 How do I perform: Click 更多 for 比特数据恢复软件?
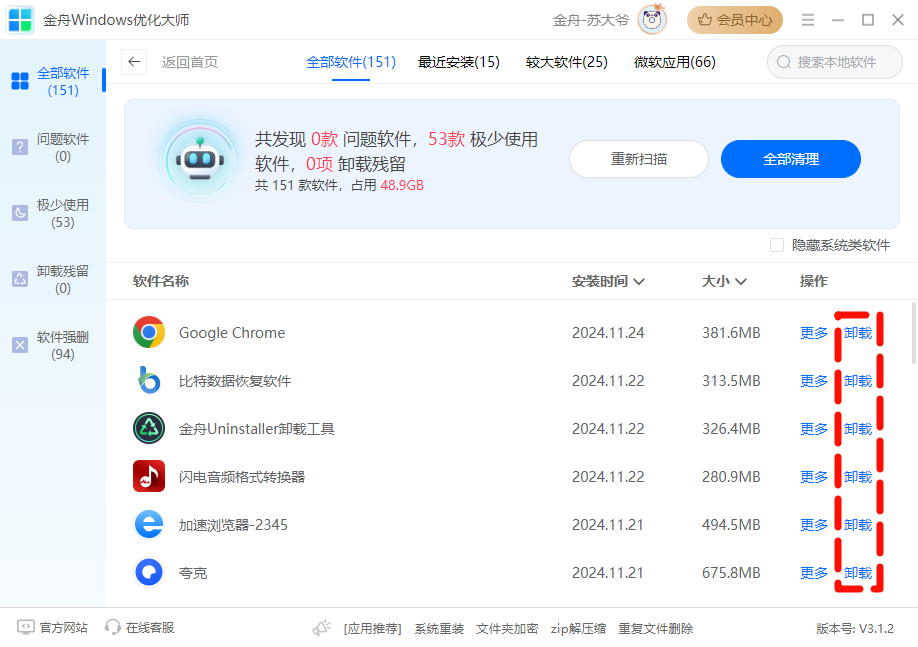pyautogui.click(x=814, y=381)
